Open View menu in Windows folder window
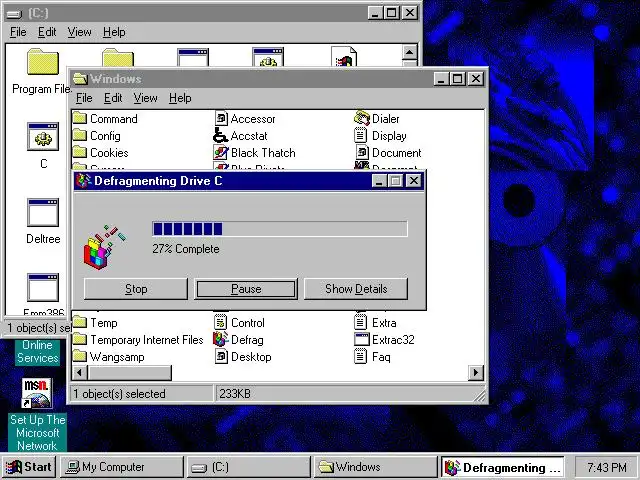 [x=145, y=98]
